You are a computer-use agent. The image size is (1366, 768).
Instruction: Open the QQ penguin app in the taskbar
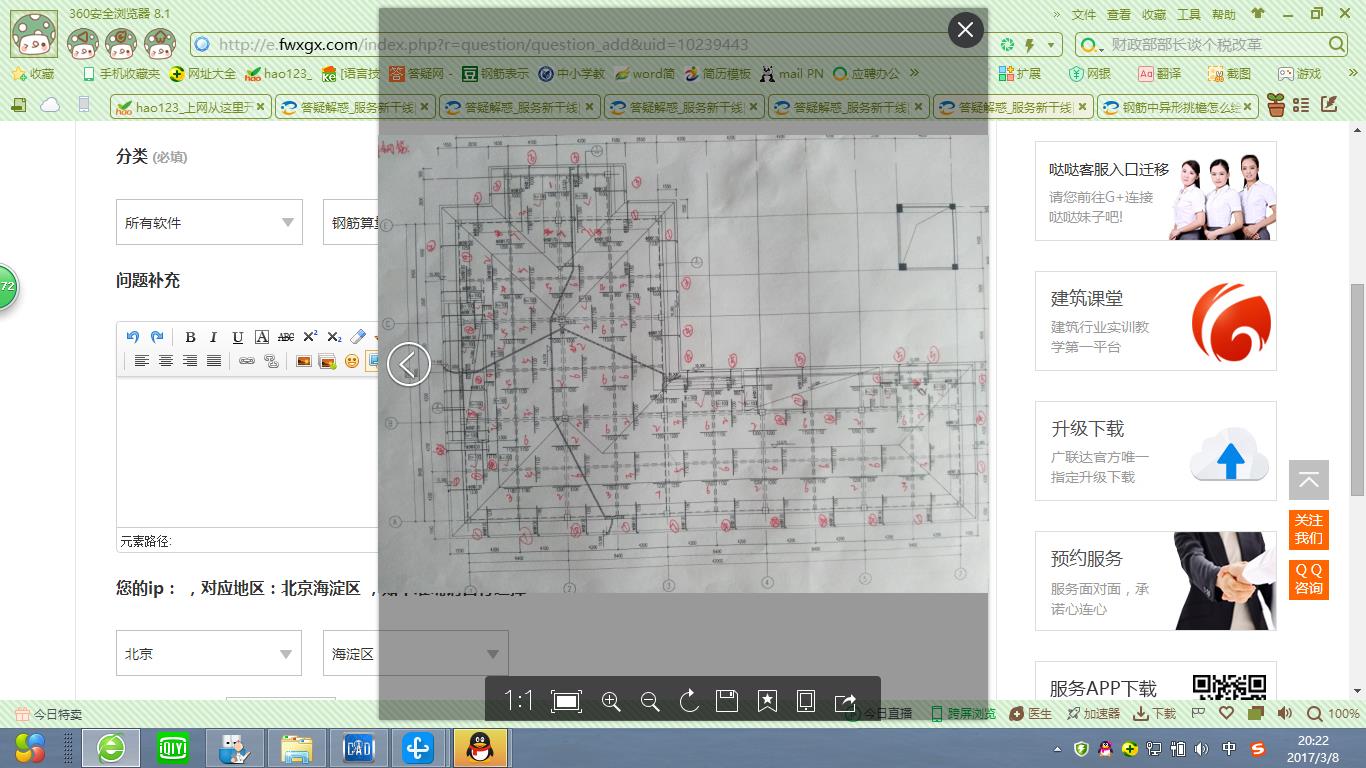click(x=481, y=747)
